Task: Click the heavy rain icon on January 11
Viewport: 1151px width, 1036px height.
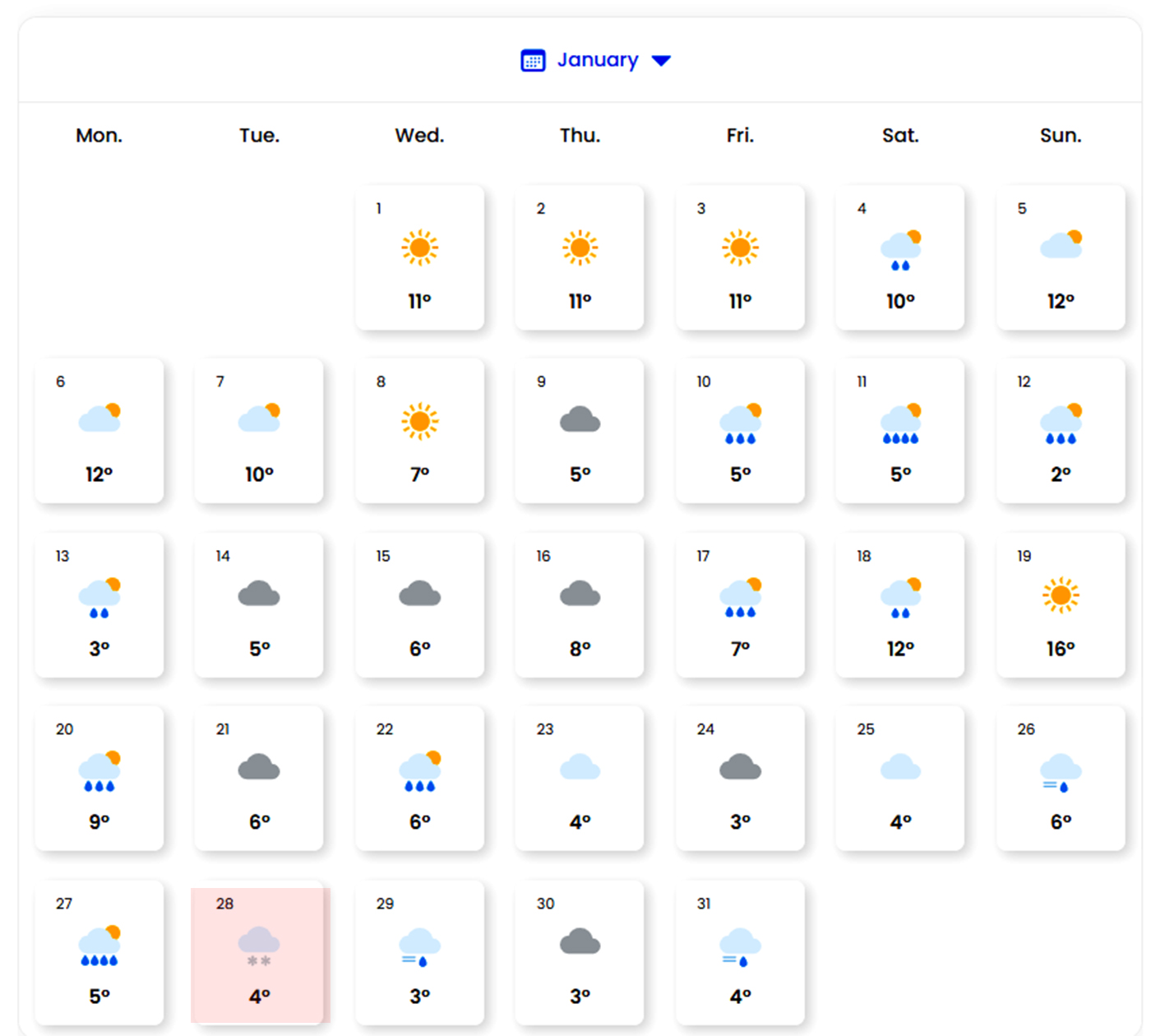Action: 900,423
